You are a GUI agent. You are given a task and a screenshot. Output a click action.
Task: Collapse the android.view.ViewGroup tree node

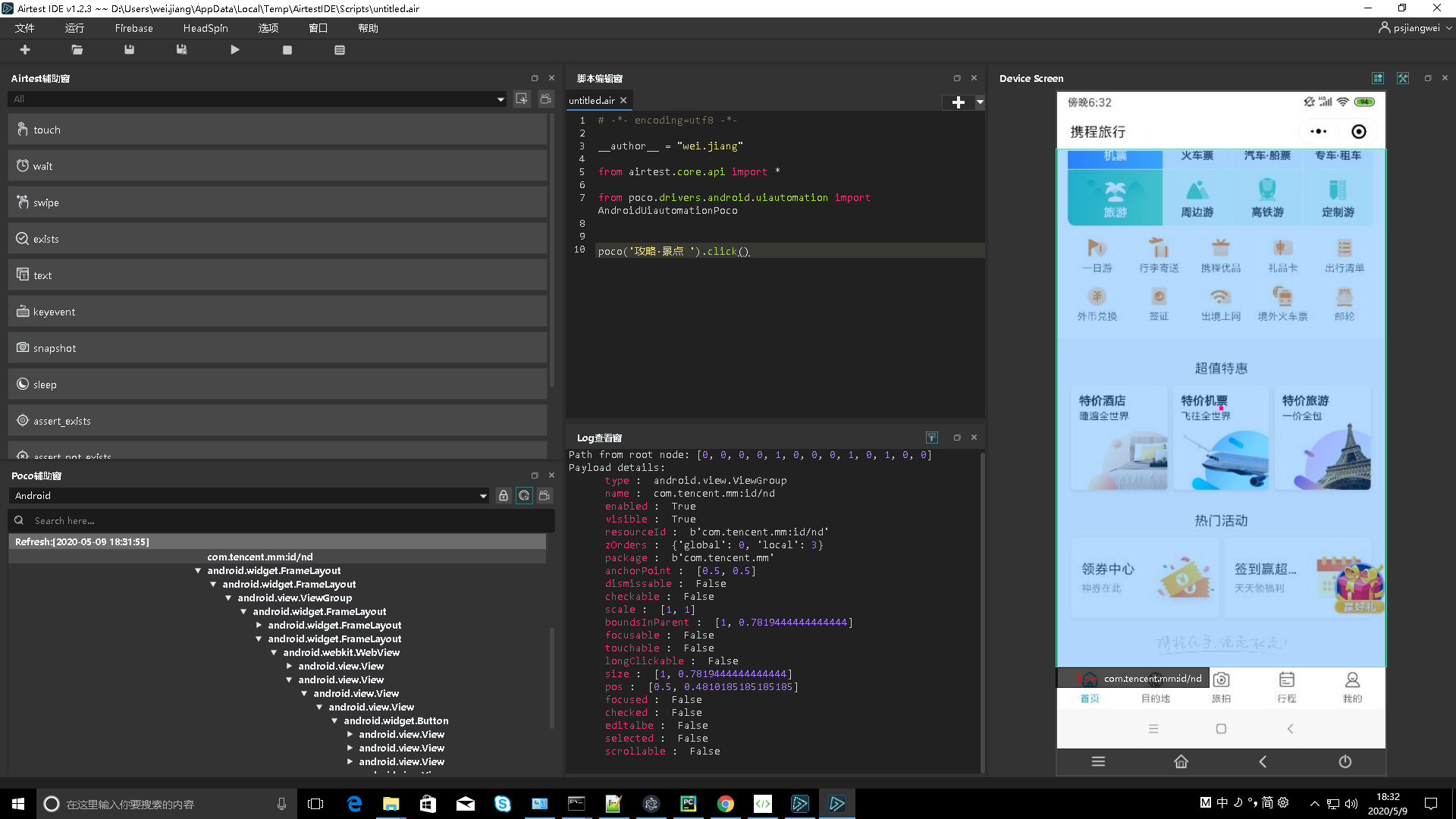(x=228, y=598)
